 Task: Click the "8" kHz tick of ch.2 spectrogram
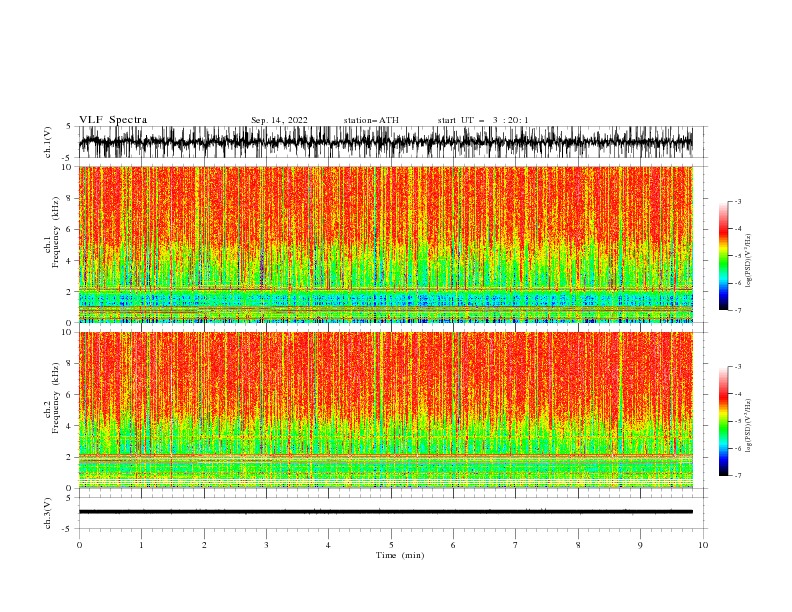tap(70, 364)
